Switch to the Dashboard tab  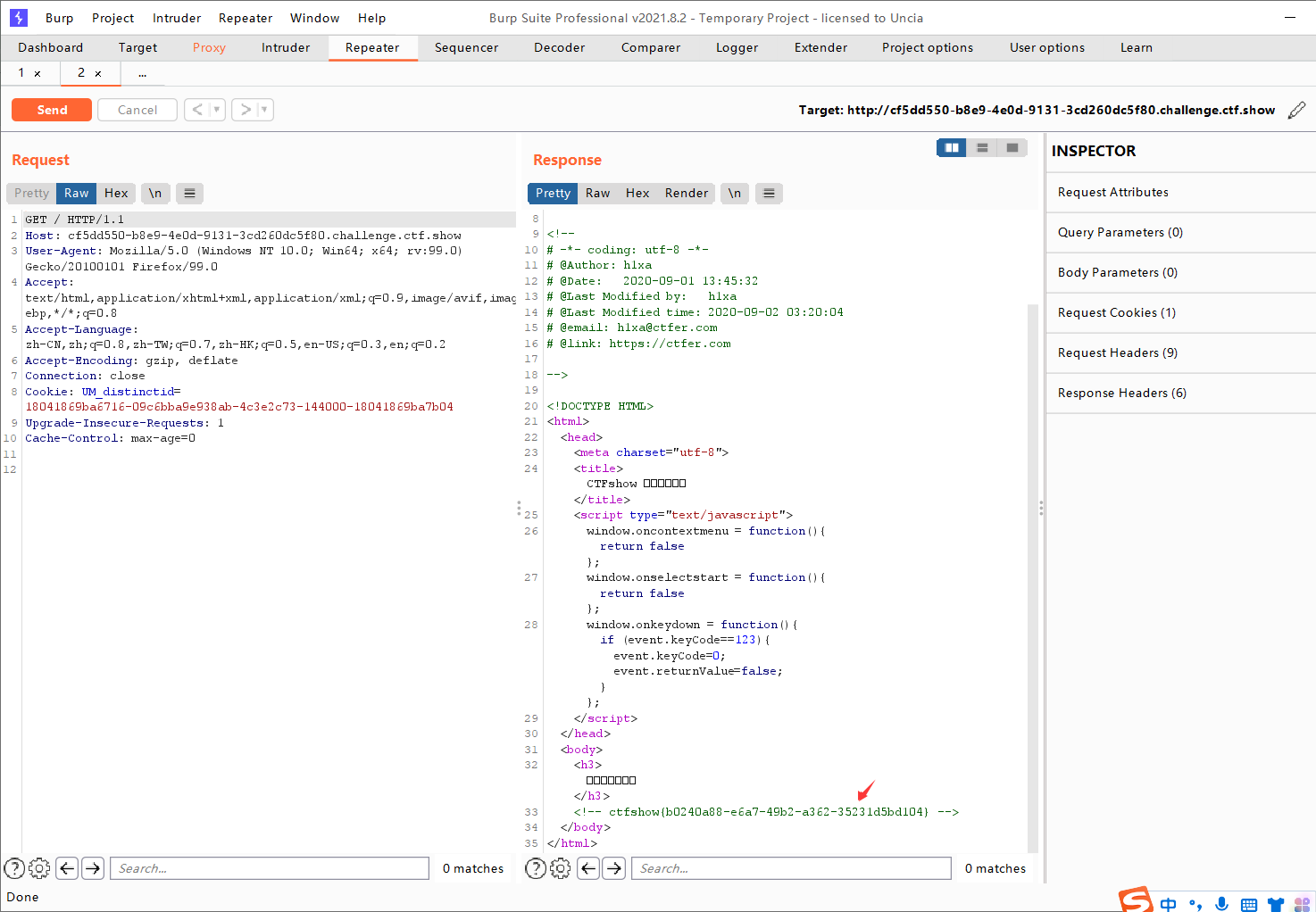51,47
